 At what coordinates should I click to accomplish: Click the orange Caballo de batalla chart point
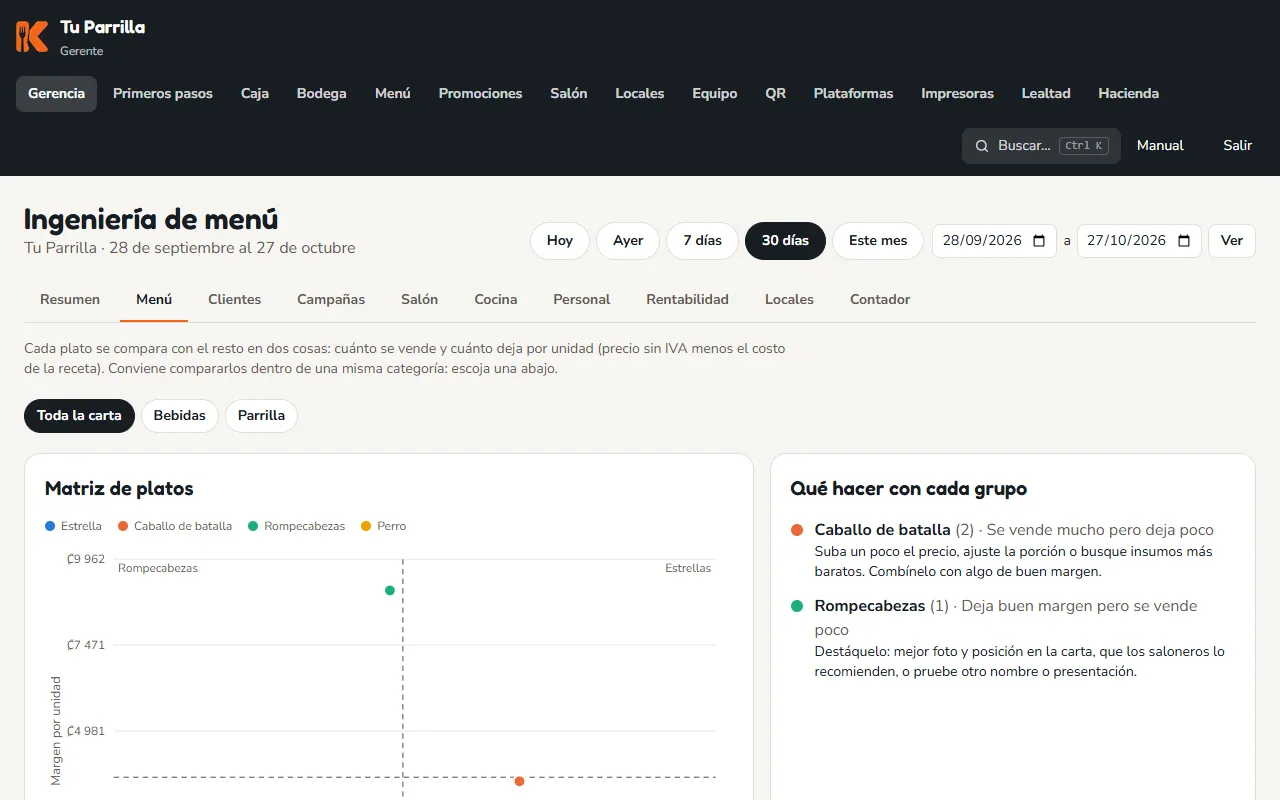coord(519,781)
